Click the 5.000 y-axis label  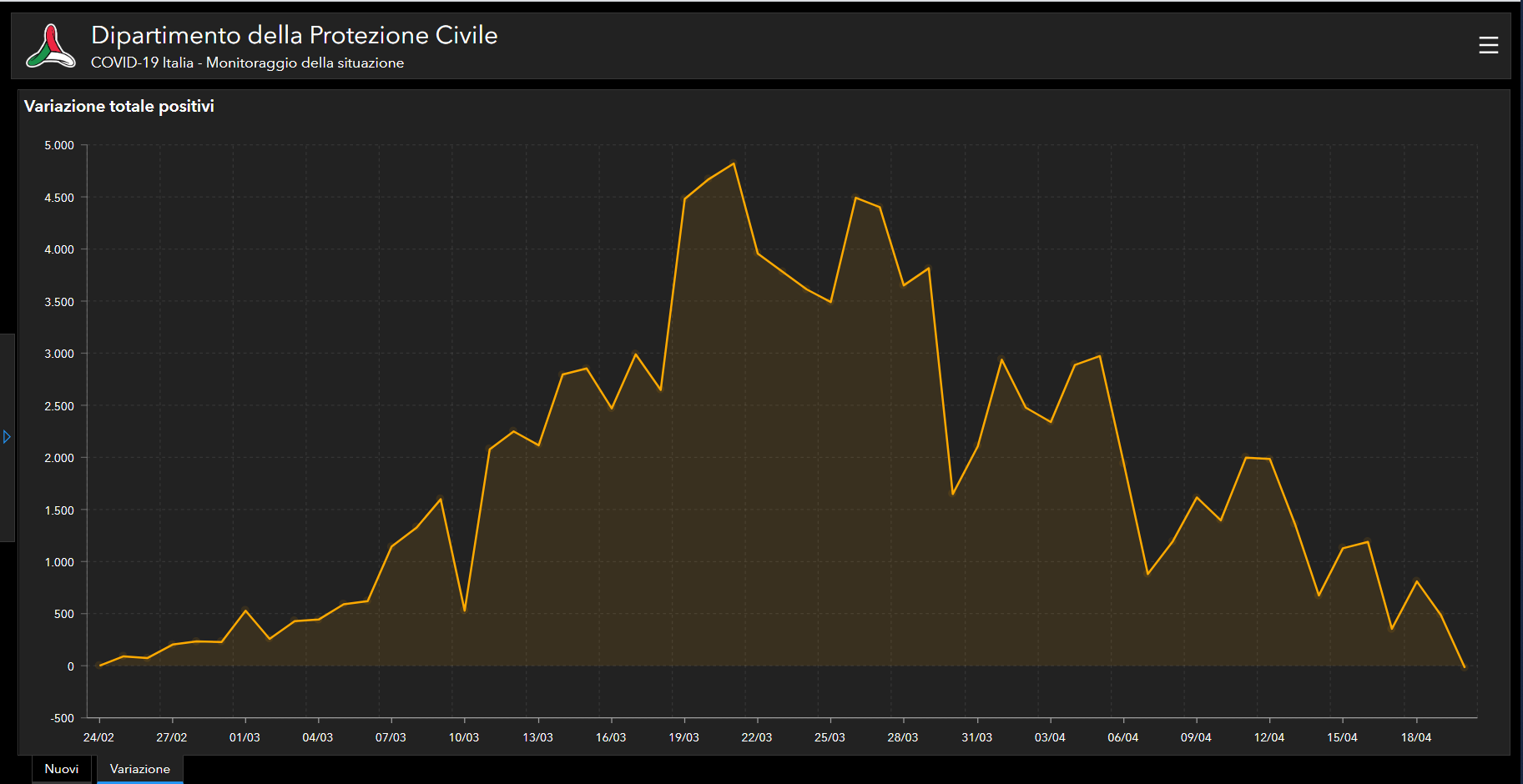59,145
